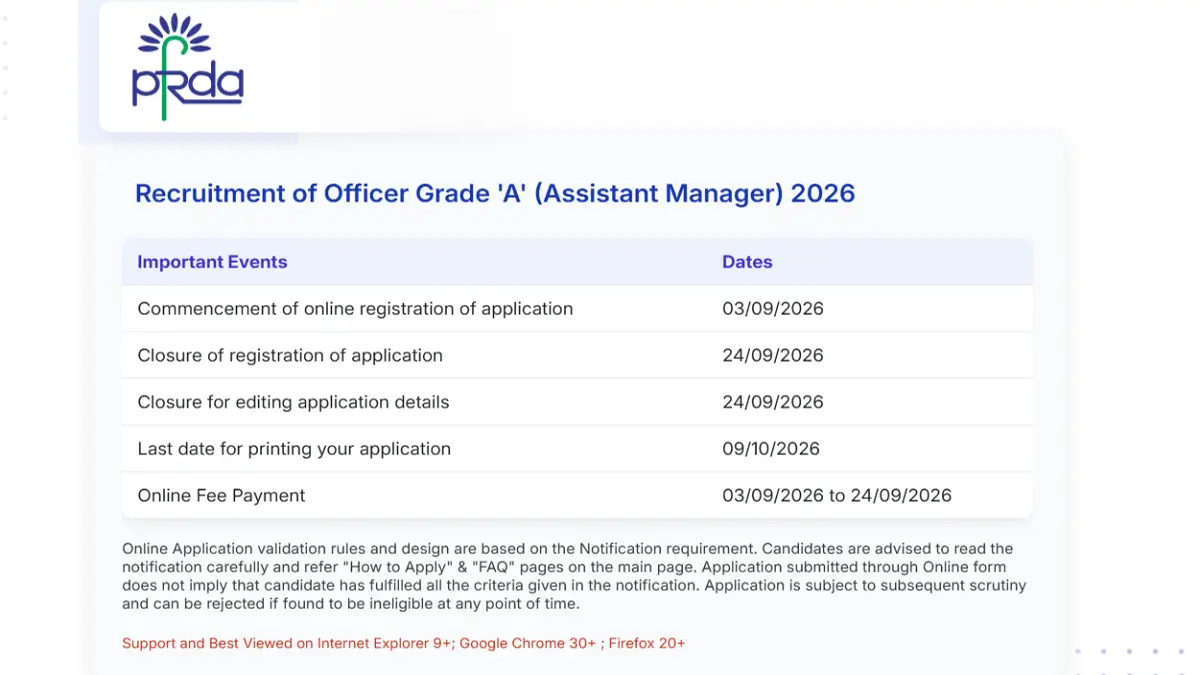Click the date beside 'Closure for editing application details'
The height and width of the screenshot is (675, 1200).
click(773, 402)
